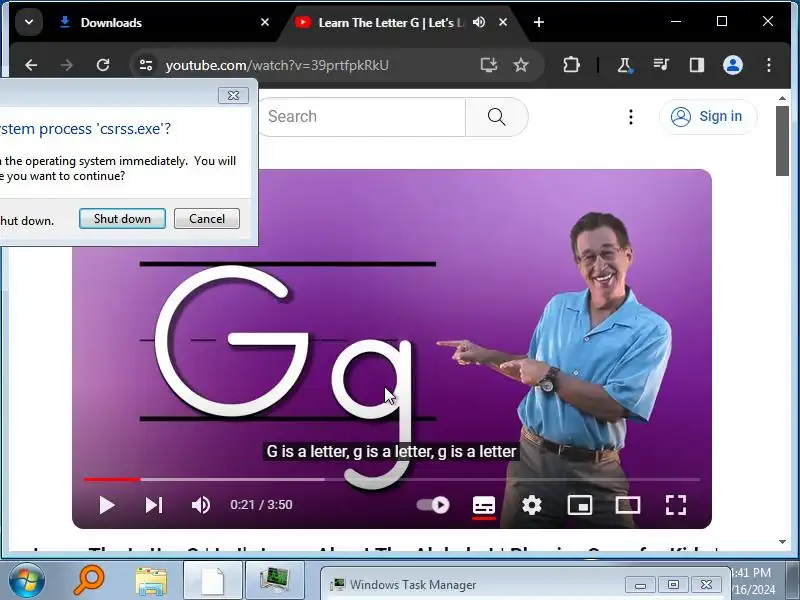Open Chrome three-dot menu
The height and width of the screenshot is (600, 800).
coord(769,65)
